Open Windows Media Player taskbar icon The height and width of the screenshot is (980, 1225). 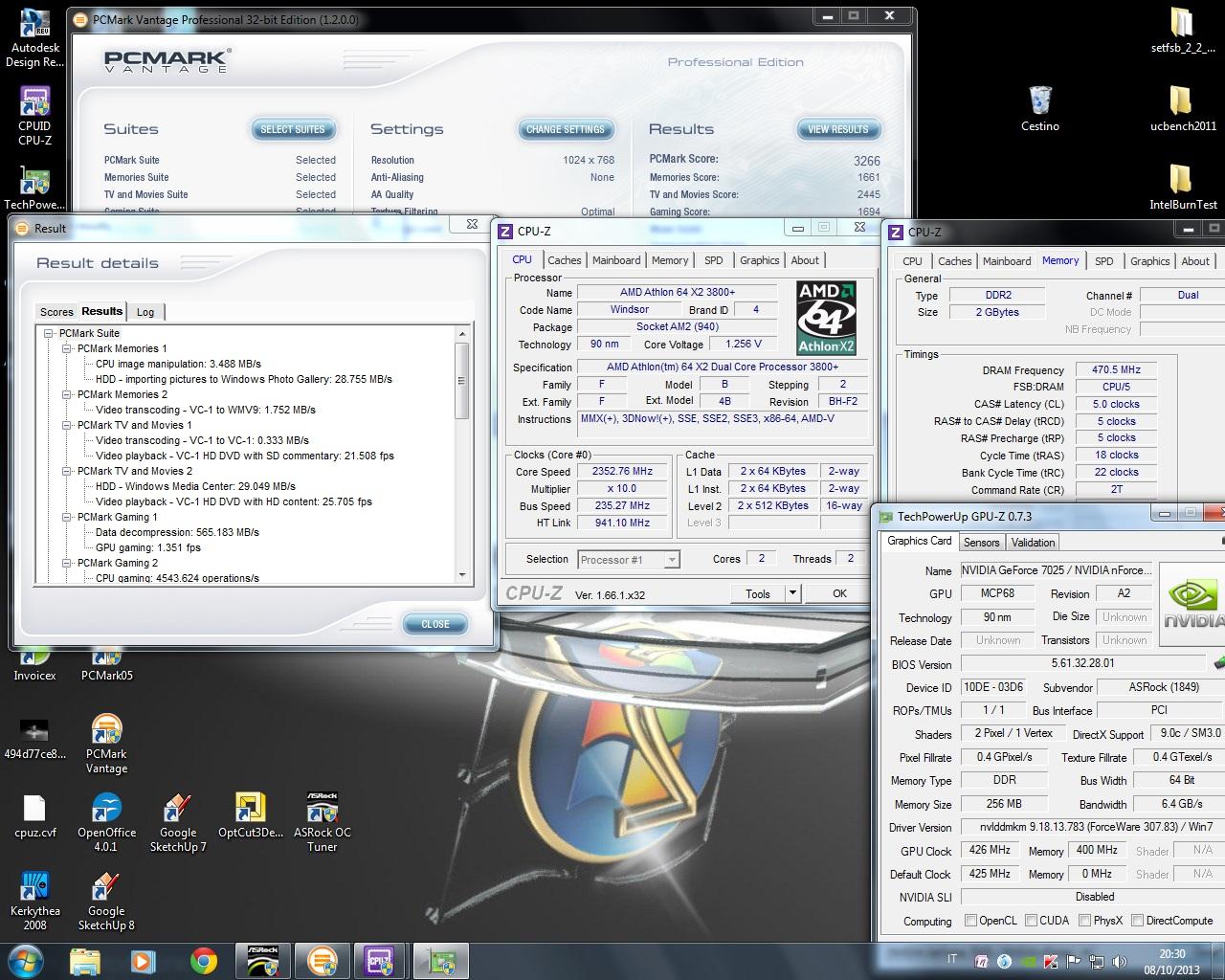click(x=144, y=961)
